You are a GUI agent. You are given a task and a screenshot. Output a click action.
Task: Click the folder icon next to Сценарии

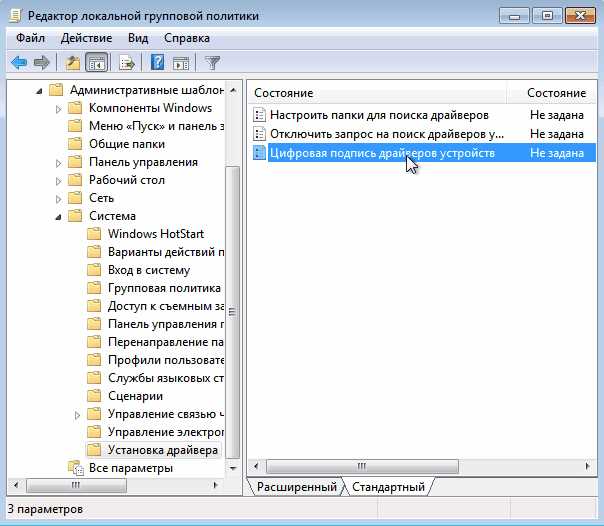[x=94, y=396]
